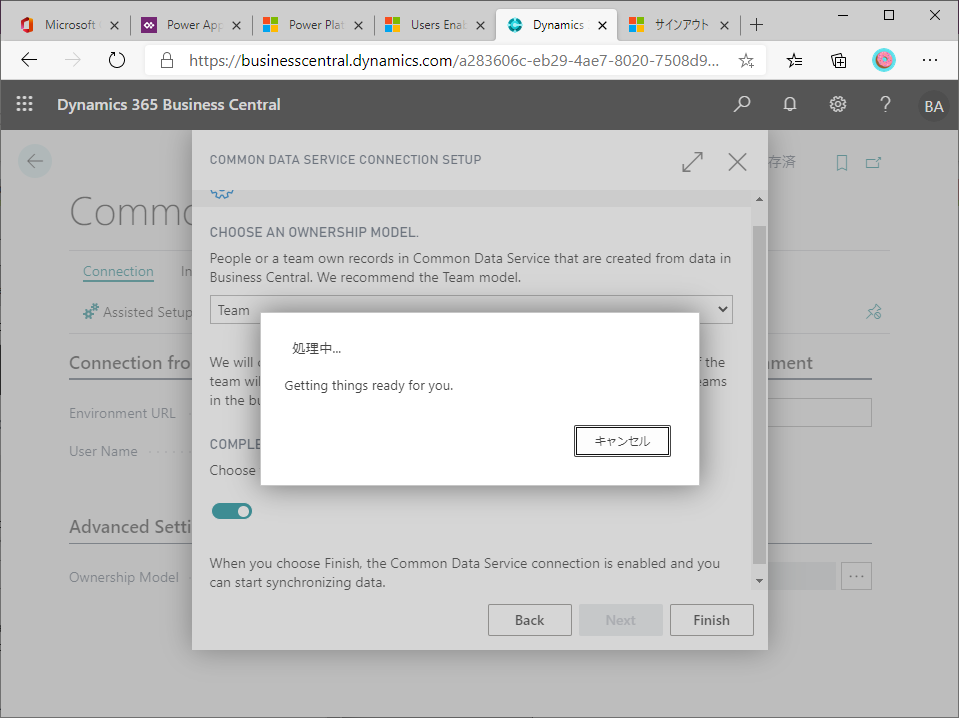Open browser Settings and more menu
The image size is (959, 718).
pyautogui.click(x=930, y=60)
